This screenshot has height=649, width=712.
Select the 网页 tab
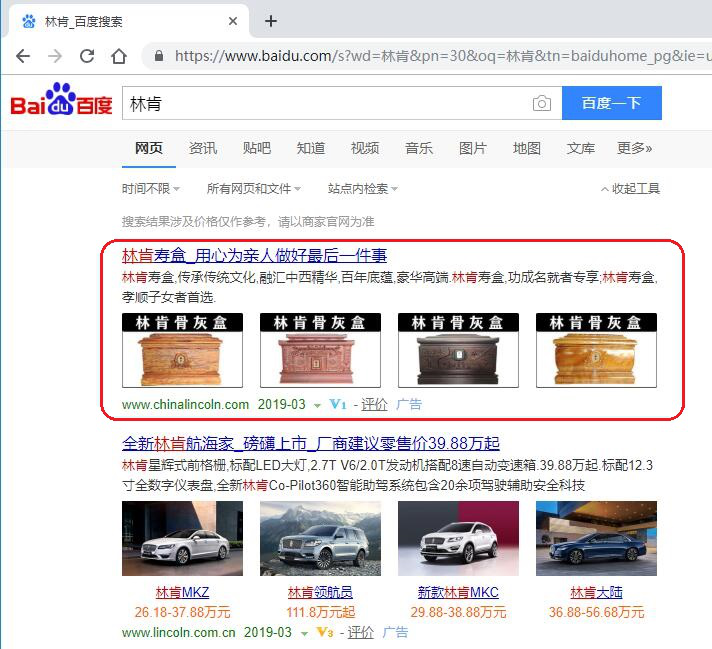(148, 148)
